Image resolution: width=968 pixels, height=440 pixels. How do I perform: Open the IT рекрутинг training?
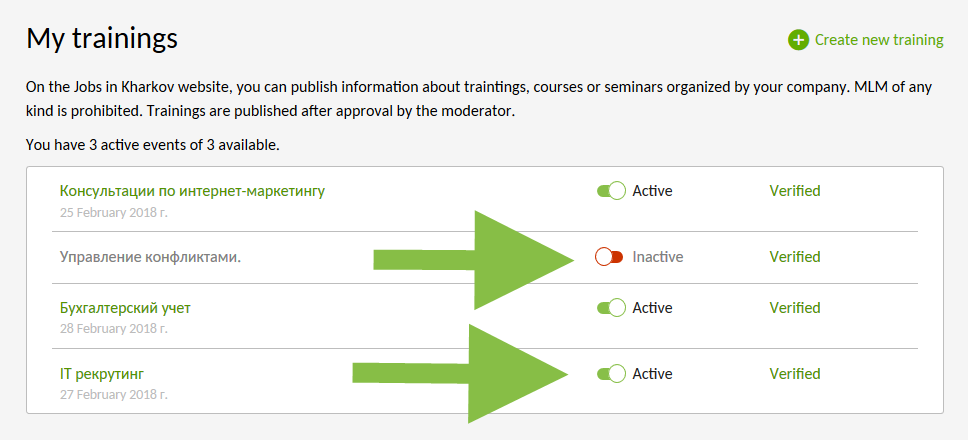click(x=102, y=374)
